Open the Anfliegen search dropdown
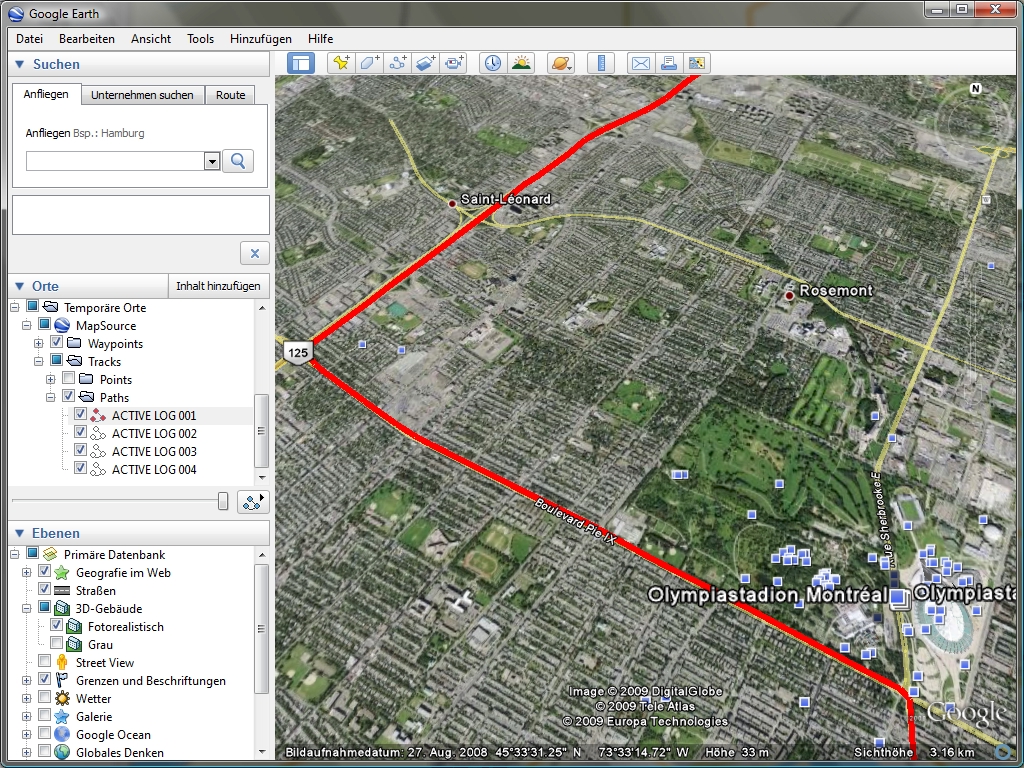This screenshot has height=768, width=1024. coord(212,161)
